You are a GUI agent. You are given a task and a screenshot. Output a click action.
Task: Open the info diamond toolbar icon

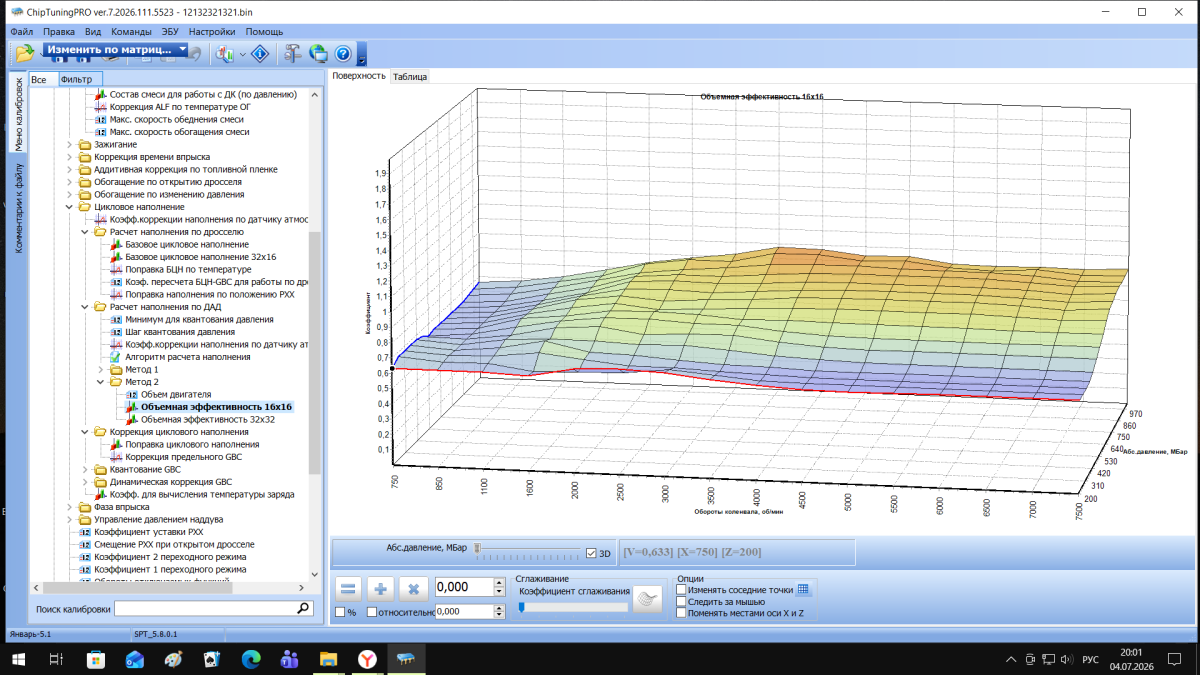point(259,54)
